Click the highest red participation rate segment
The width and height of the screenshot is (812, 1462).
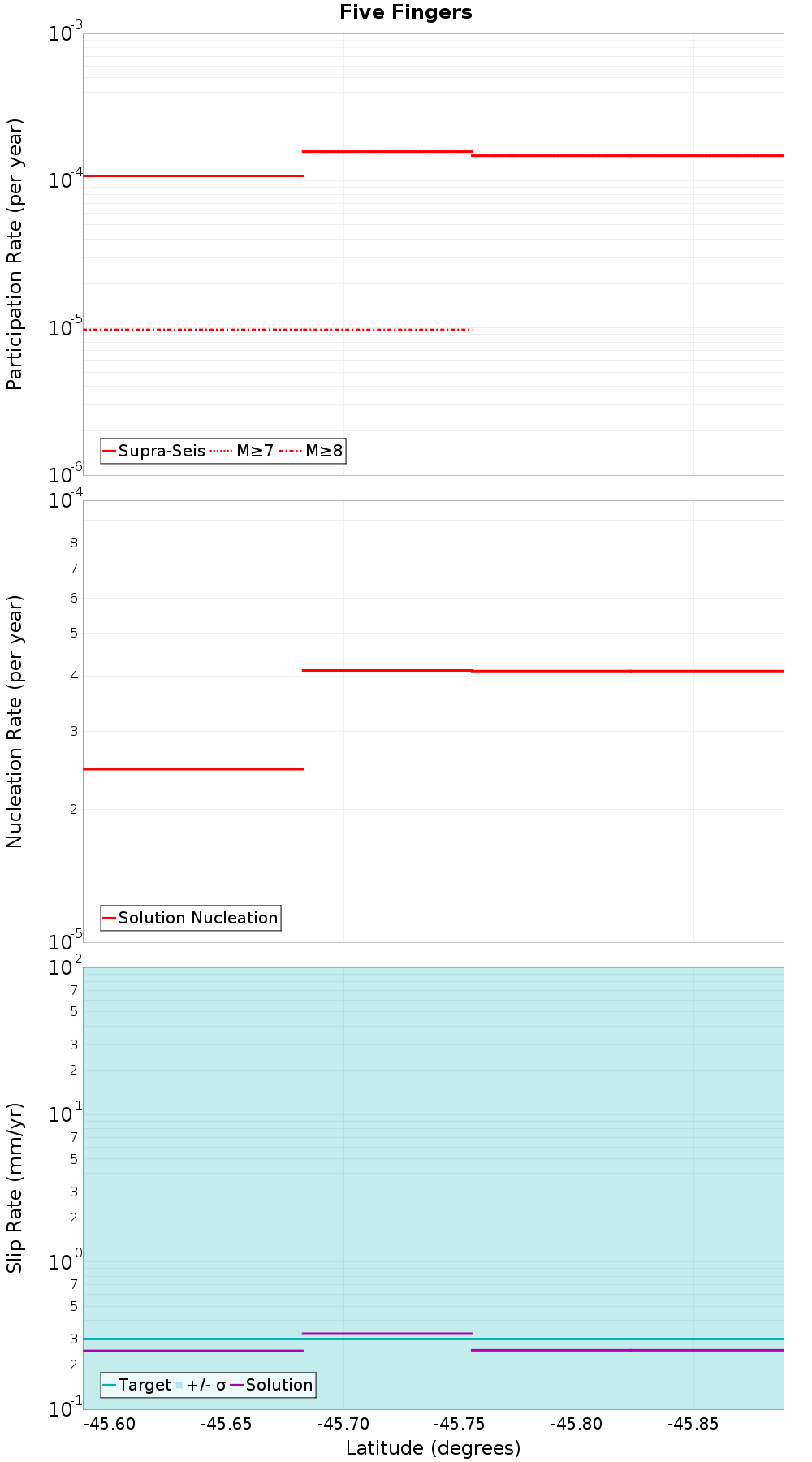click(387, 151)
